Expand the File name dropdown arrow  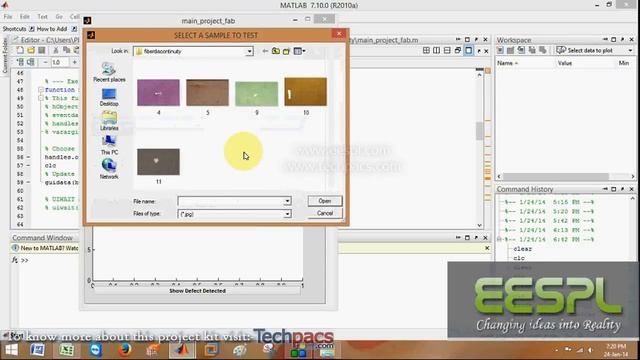[x=287, y=201]
